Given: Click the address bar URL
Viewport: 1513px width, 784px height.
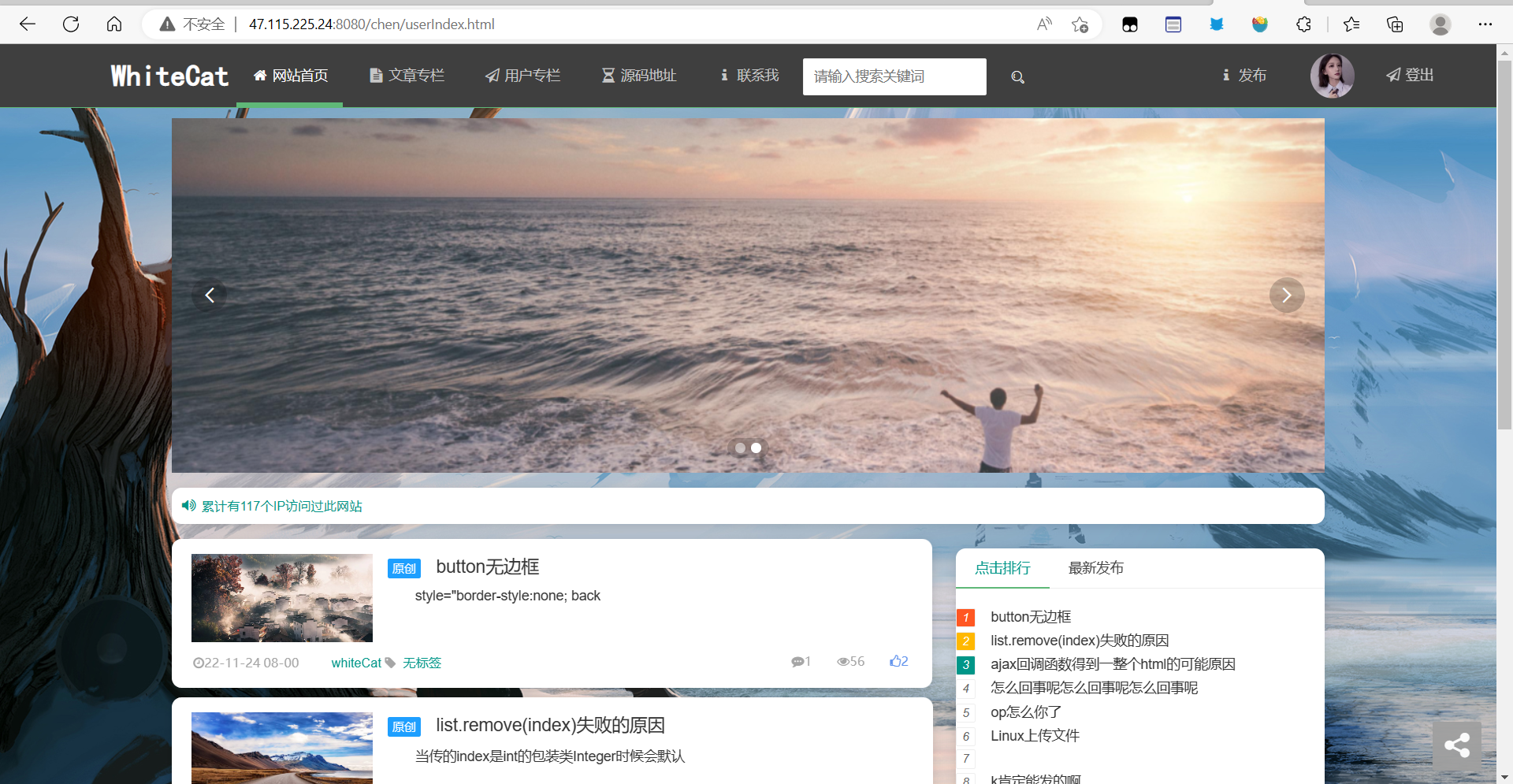Looking at the screenshot, I should (372, 24).
